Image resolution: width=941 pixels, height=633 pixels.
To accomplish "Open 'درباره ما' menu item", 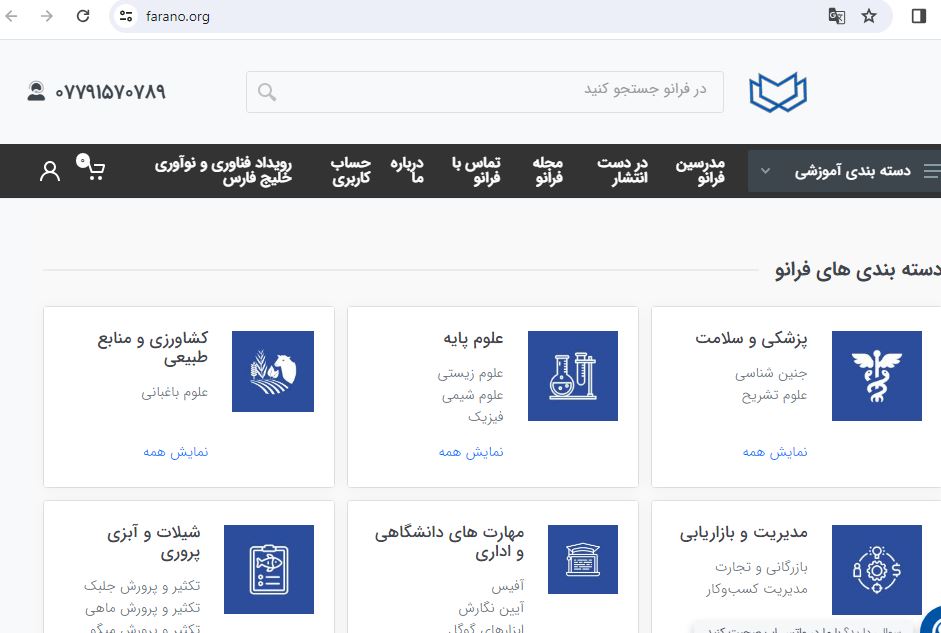I will 407,170.
